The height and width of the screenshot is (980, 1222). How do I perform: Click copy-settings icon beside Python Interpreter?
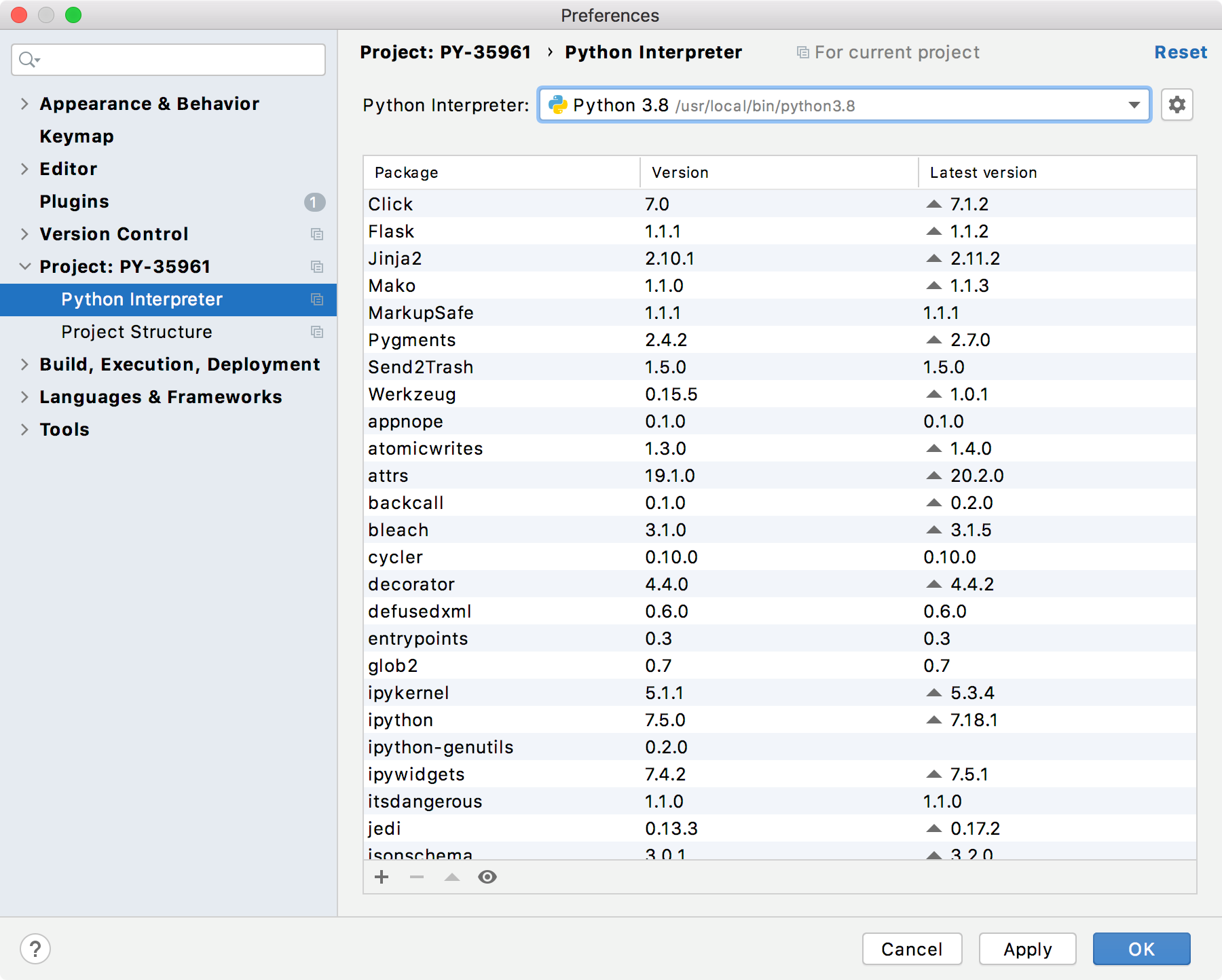[x=317, y=299]
